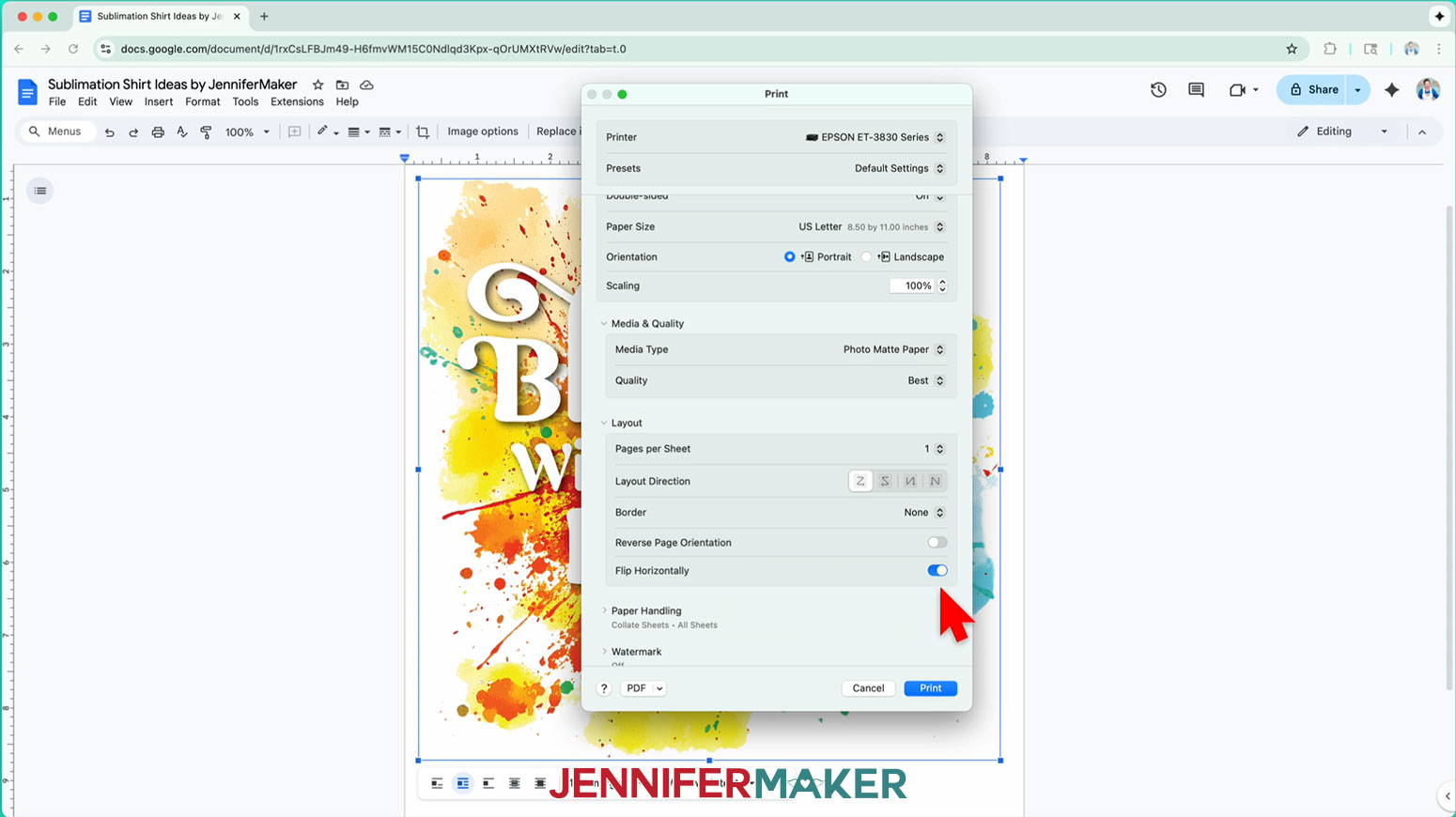Image resolution: width=1456 pixels, height=817 pixels.
Task: Click the Undo arrow in Docs toolbar
Action: pos(110,132)
